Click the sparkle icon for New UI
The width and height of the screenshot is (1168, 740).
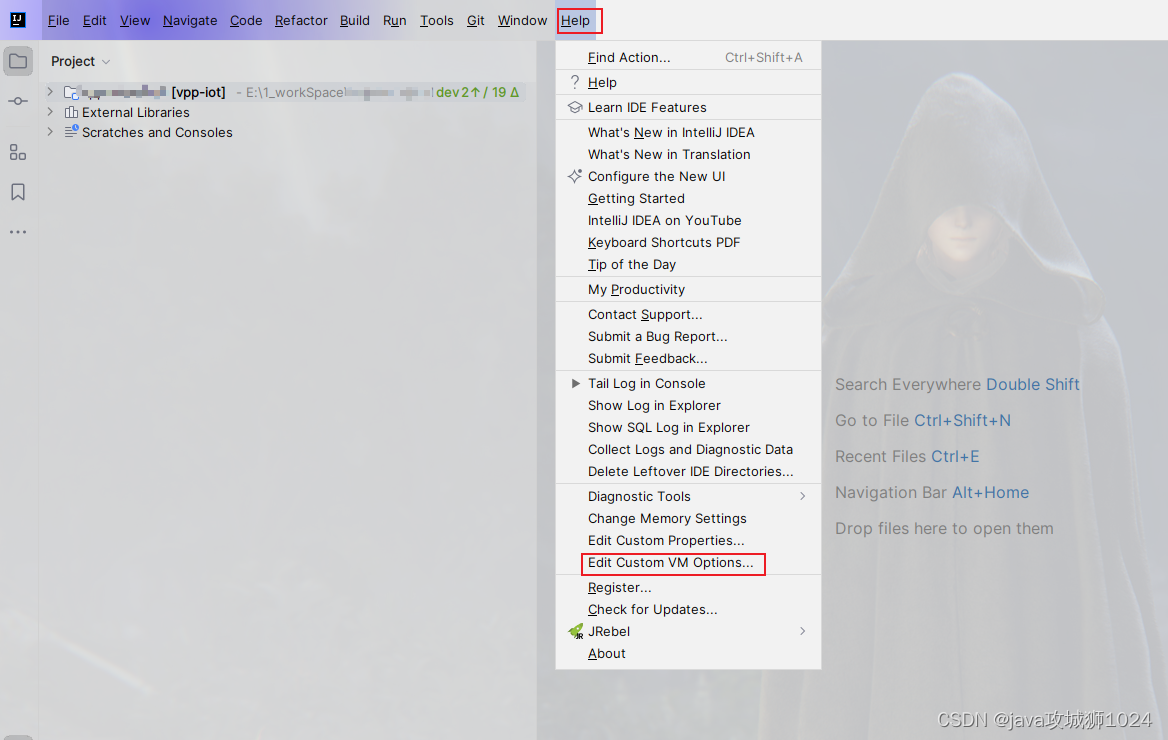[574, 177]
